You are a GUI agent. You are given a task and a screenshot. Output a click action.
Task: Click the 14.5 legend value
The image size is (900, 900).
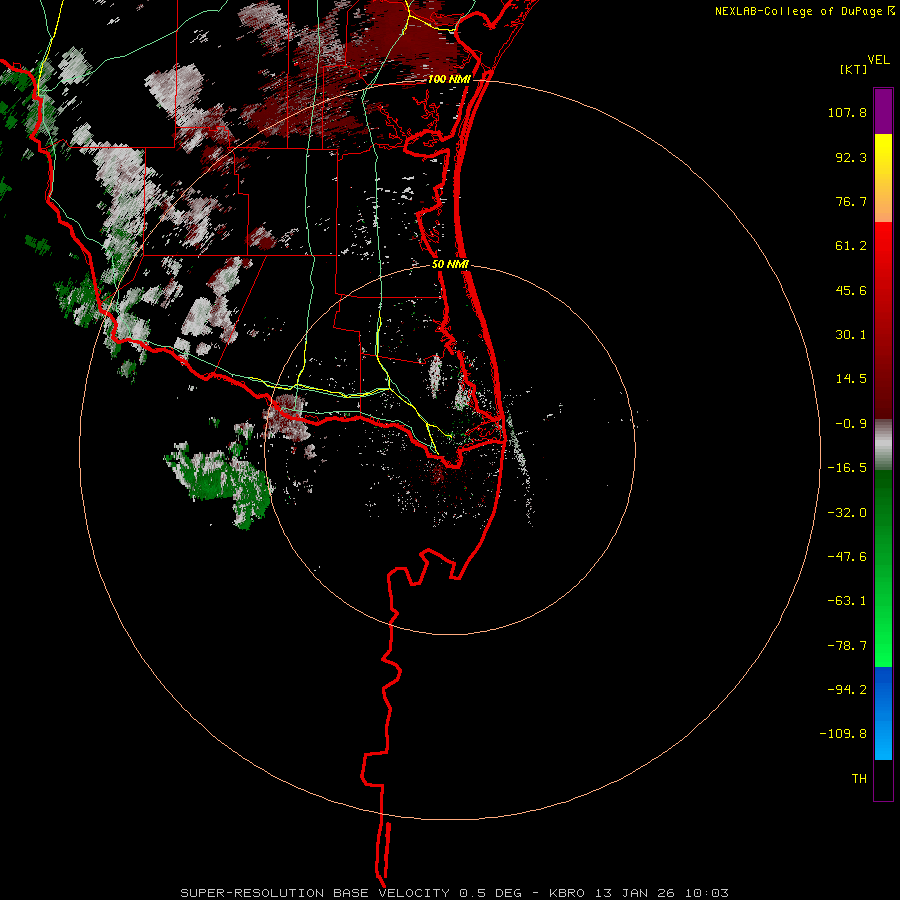point(851,379)
